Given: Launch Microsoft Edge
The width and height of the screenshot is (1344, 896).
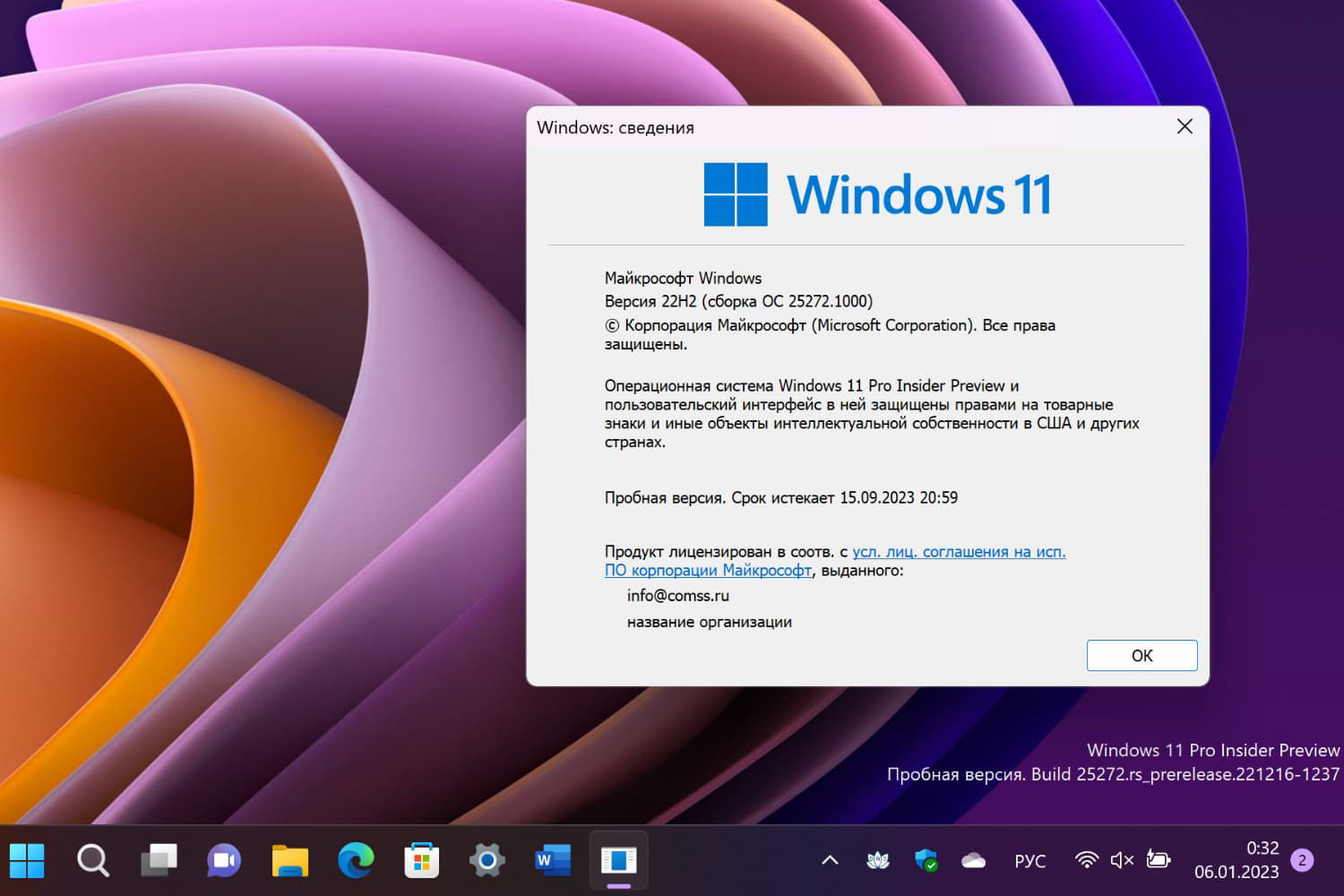Looking at the screenshot, I should tap(354, 860).
